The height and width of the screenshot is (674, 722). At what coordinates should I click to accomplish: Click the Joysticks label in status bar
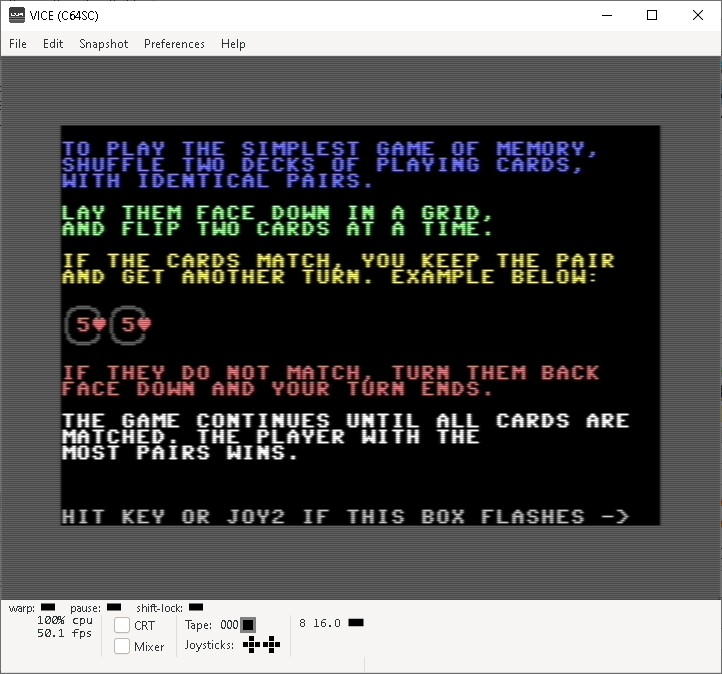[209, 645]
